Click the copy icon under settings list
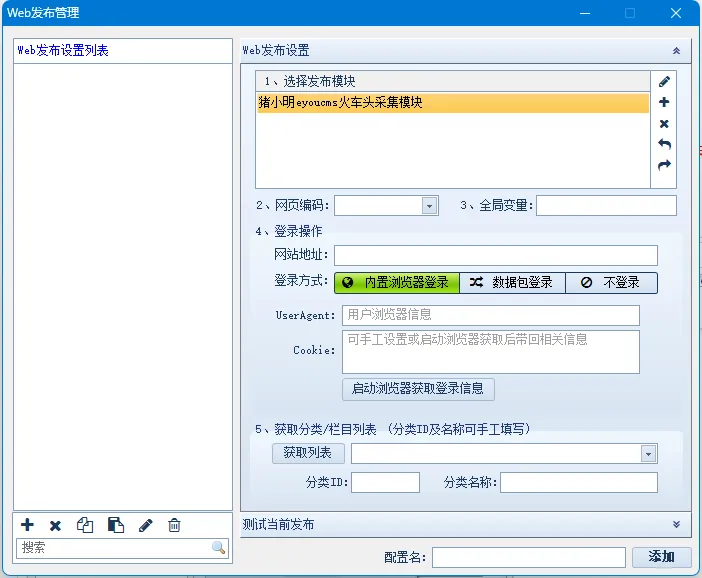The height and width of the screenshot is (578, 702). click(86, 525)
